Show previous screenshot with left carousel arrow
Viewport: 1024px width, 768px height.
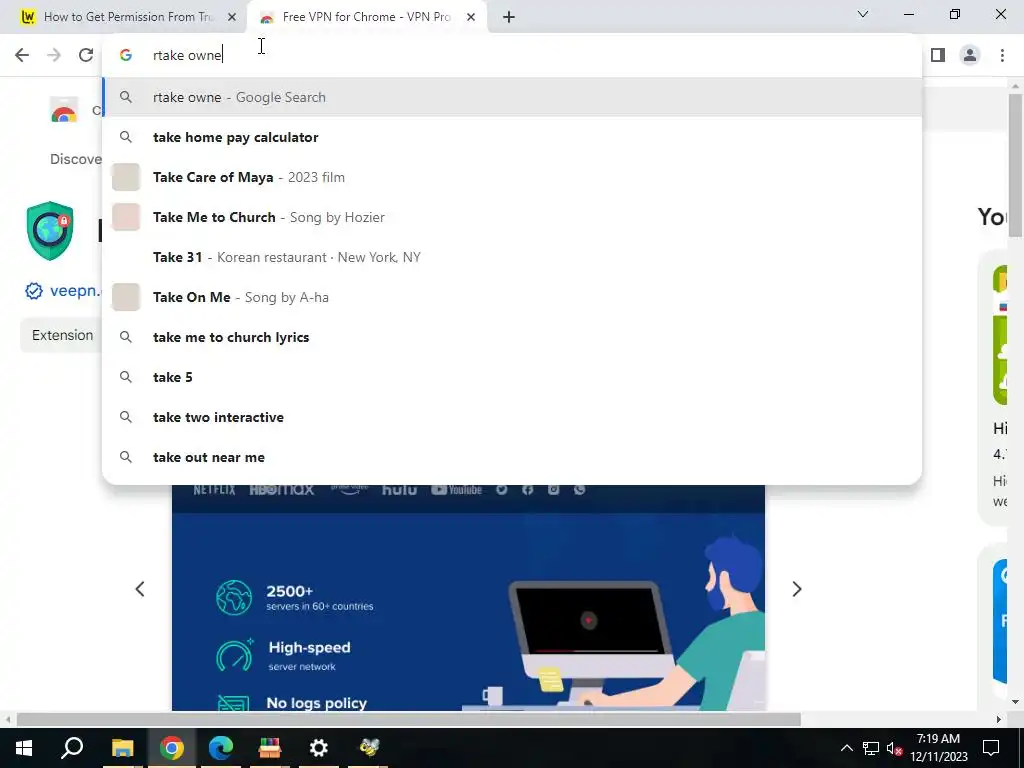coord(140,589)
